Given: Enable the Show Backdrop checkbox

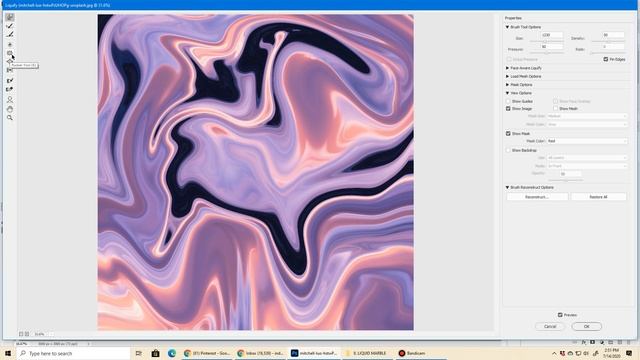Looking at the screenshot, I should pos(508,150).
